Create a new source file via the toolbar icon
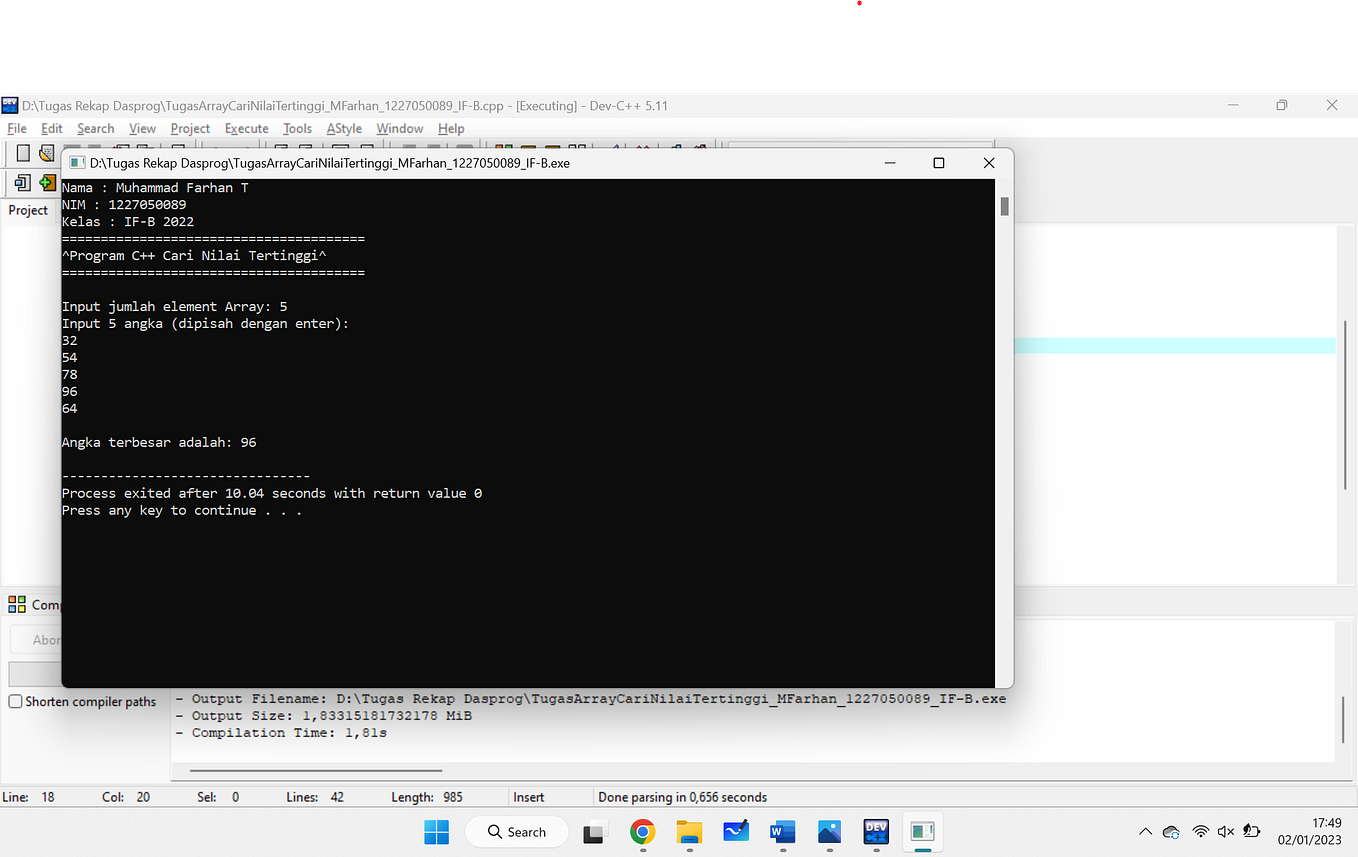This screenshot has width=1358, height=857. 23,152
